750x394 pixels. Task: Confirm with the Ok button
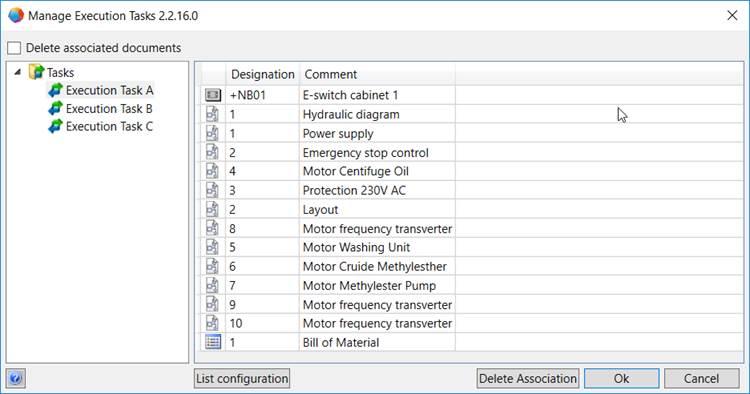(621, 379)
